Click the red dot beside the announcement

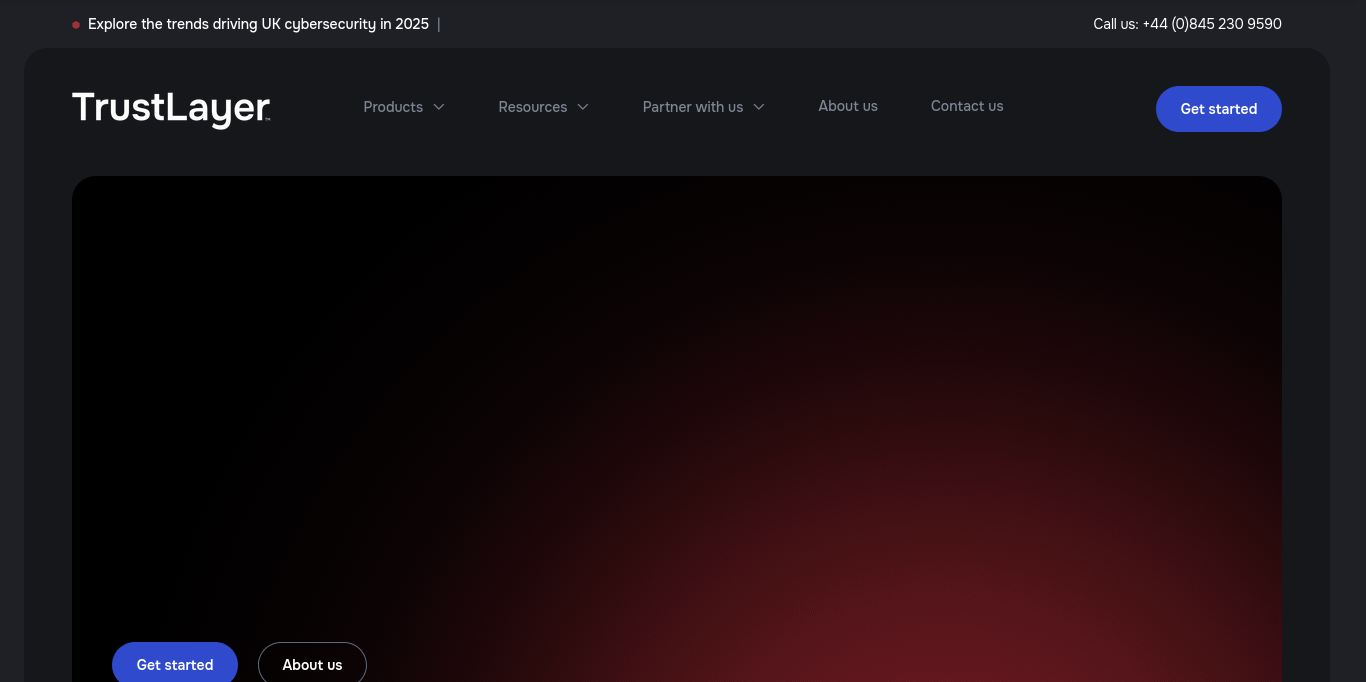pyautogui.click(x=76, y=25)
